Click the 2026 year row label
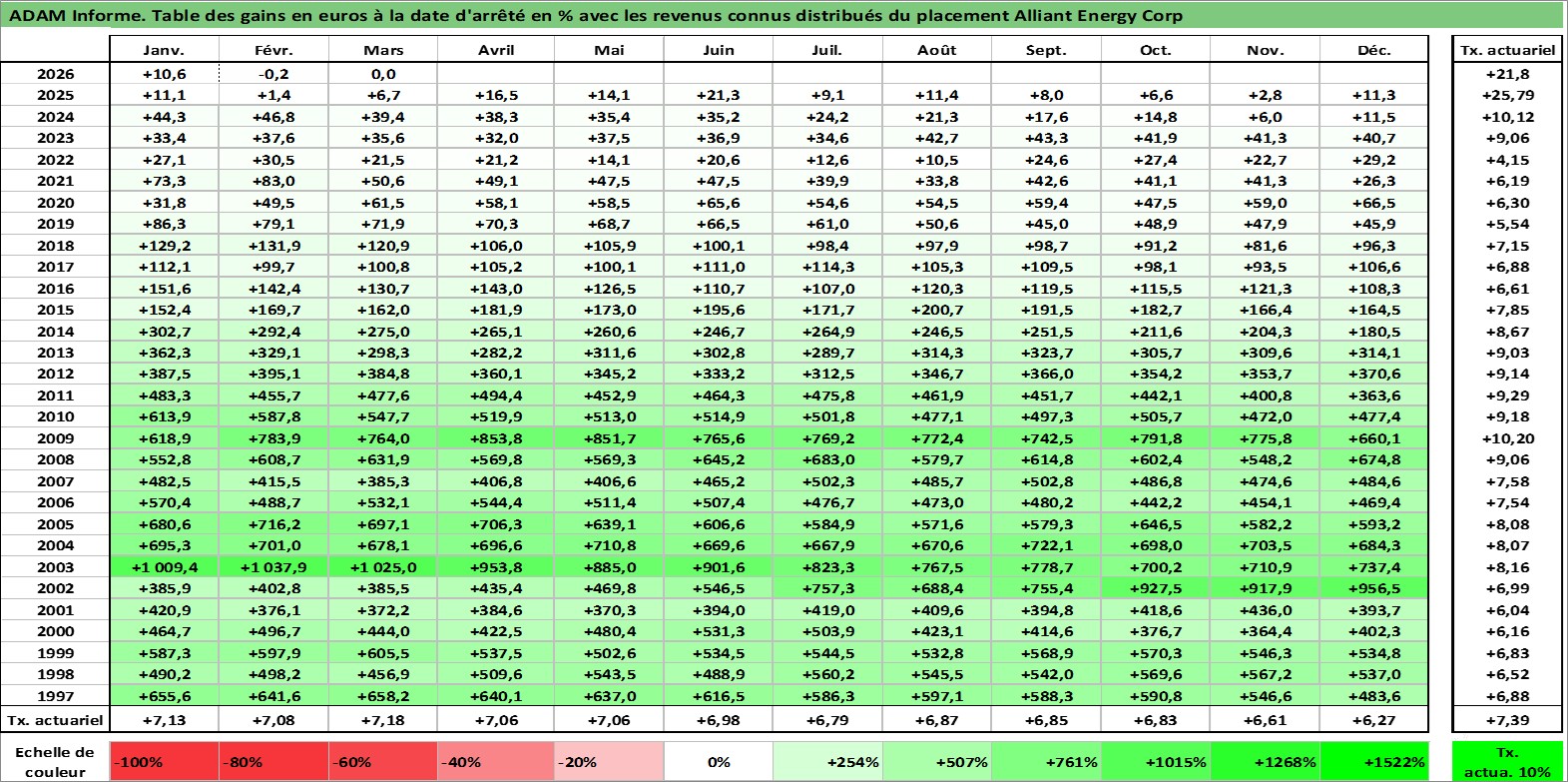The image size is (1568, 782). tap(55, 74)
